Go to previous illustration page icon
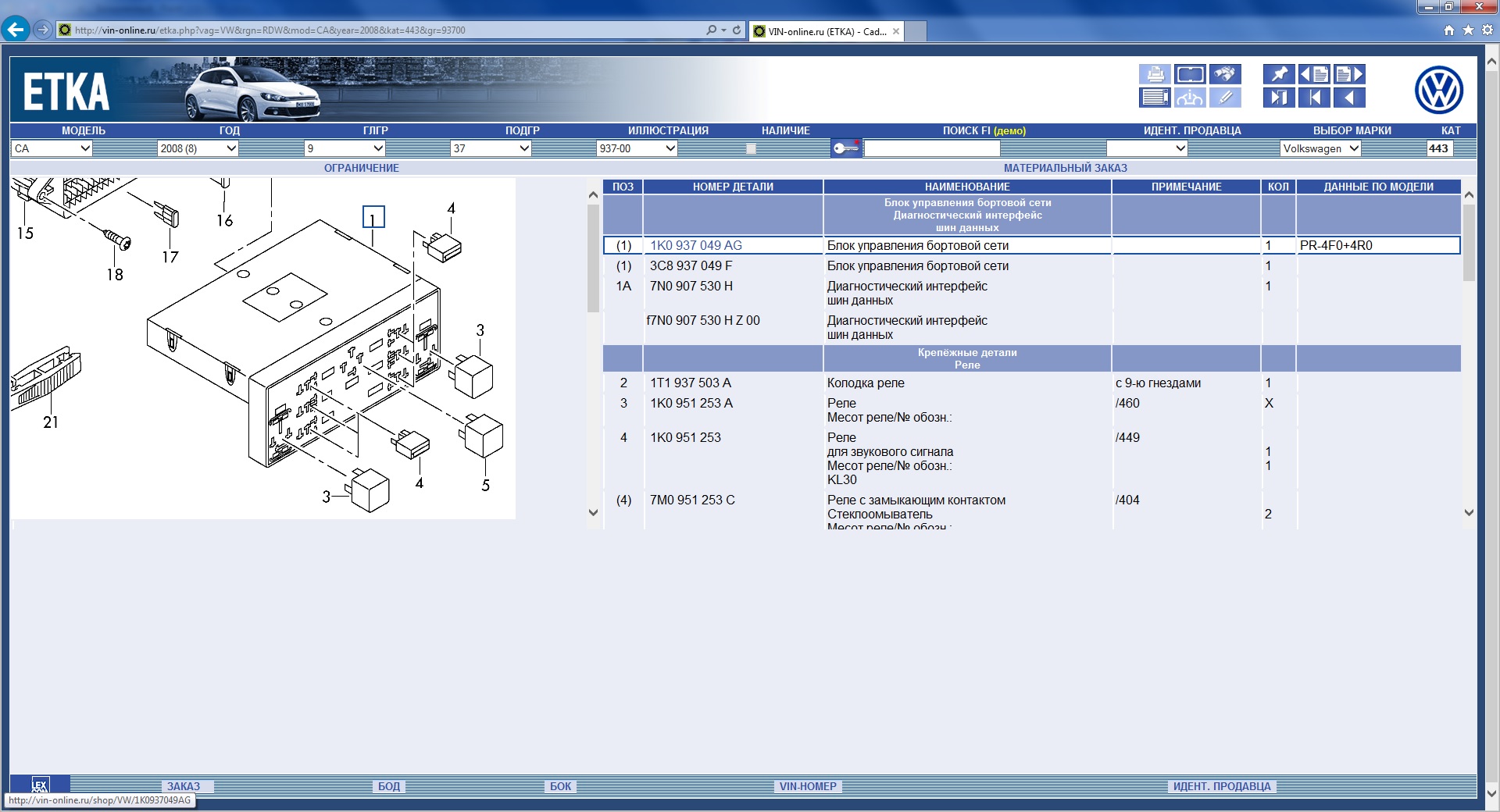 click(x=1314, y=74)
